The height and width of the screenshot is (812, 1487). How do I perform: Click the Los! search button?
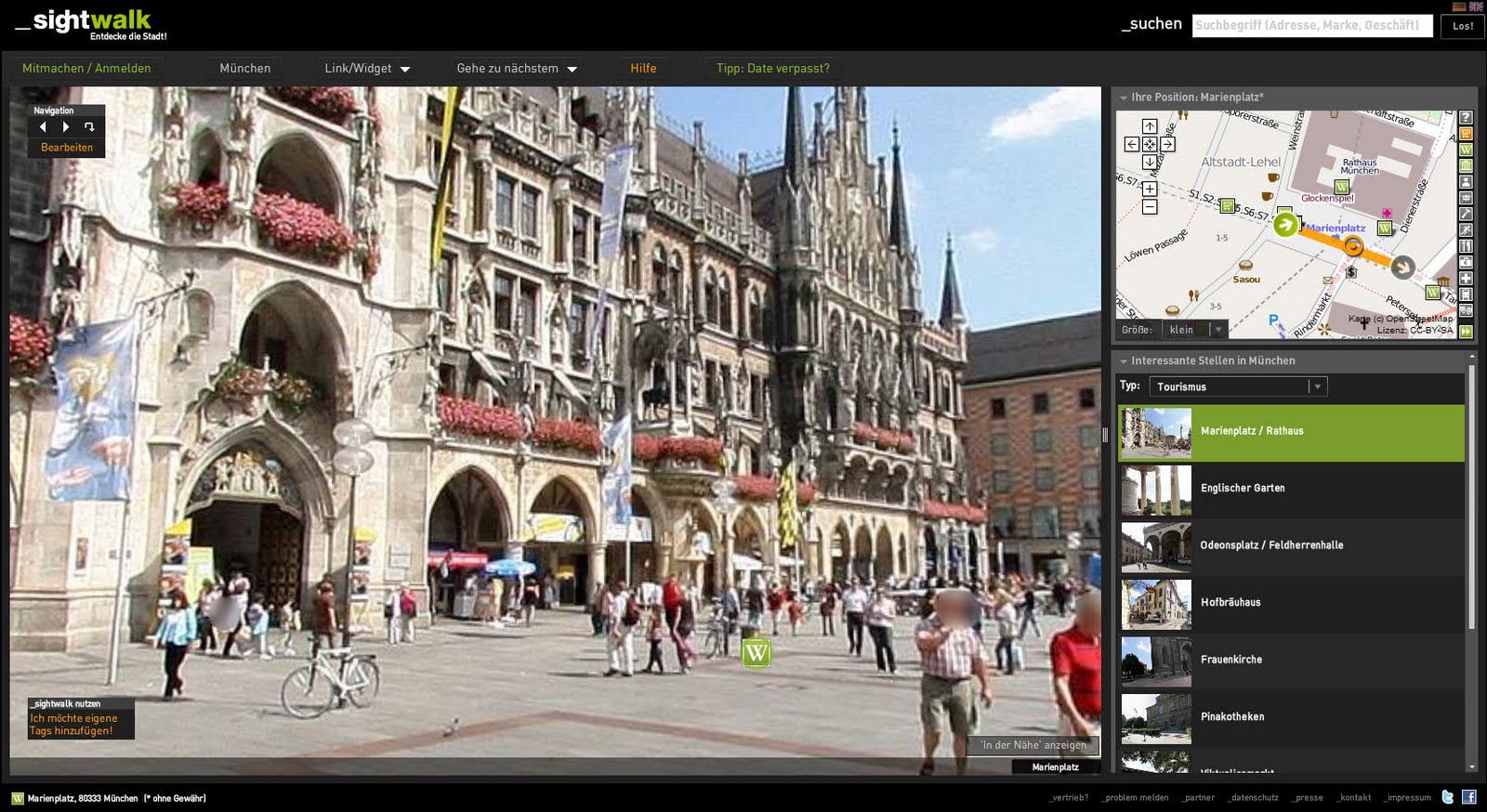[x=1463, y=26]
